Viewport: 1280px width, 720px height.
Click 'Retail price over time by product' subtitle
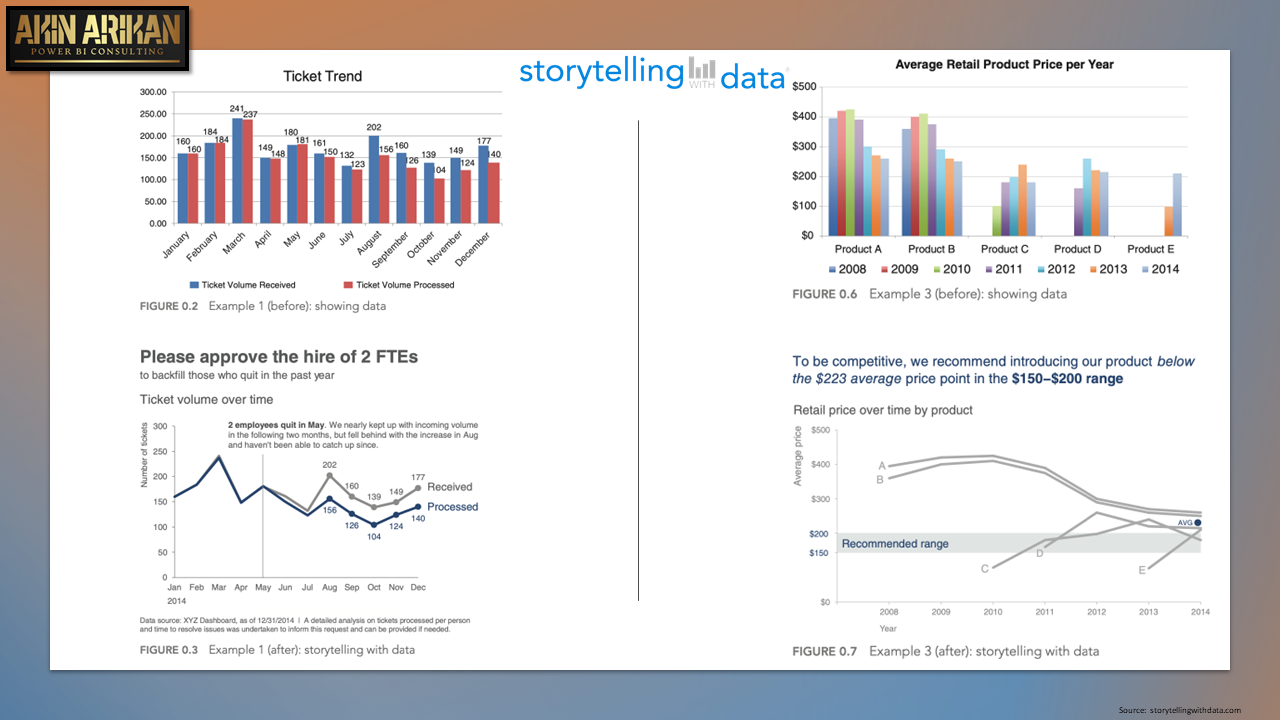pos(883,410)
